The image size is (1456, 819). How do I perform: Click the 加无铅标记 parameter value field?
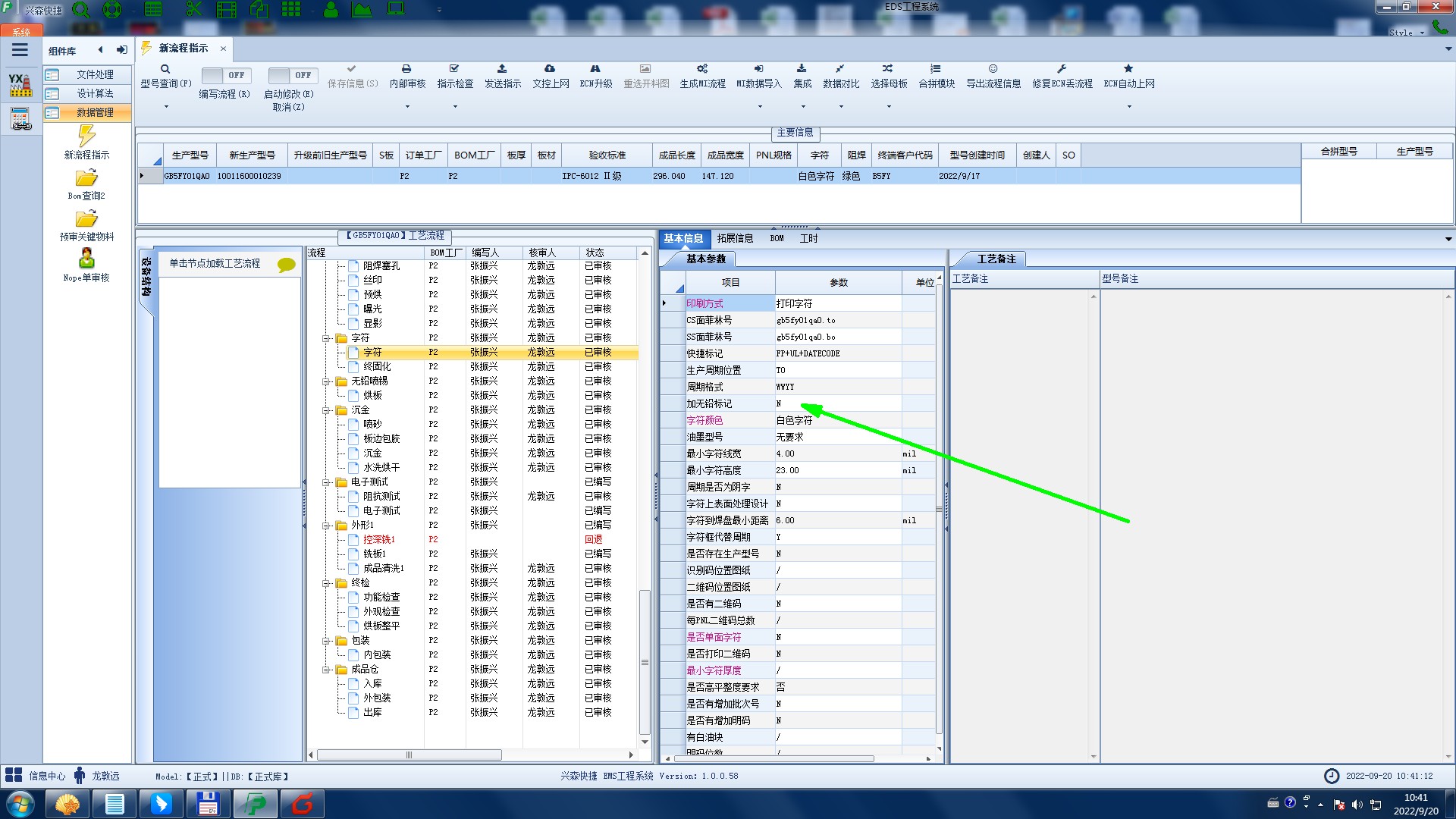[838, 403]
